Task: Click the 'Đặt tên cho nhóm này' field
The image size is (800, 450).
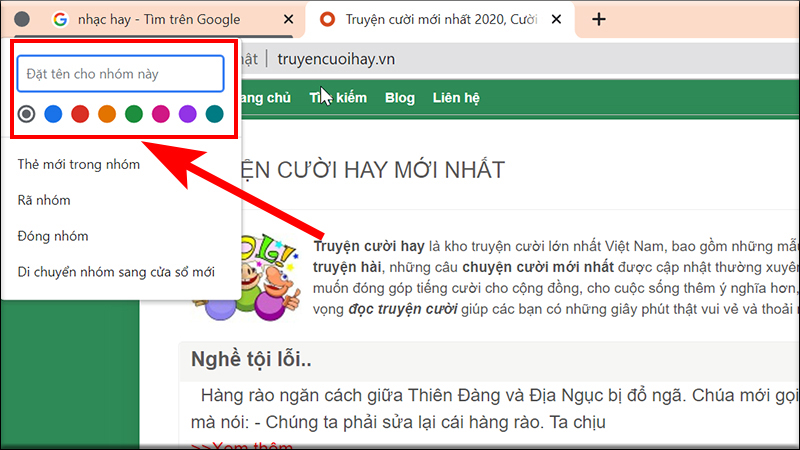Action: [x=120, y=74]
